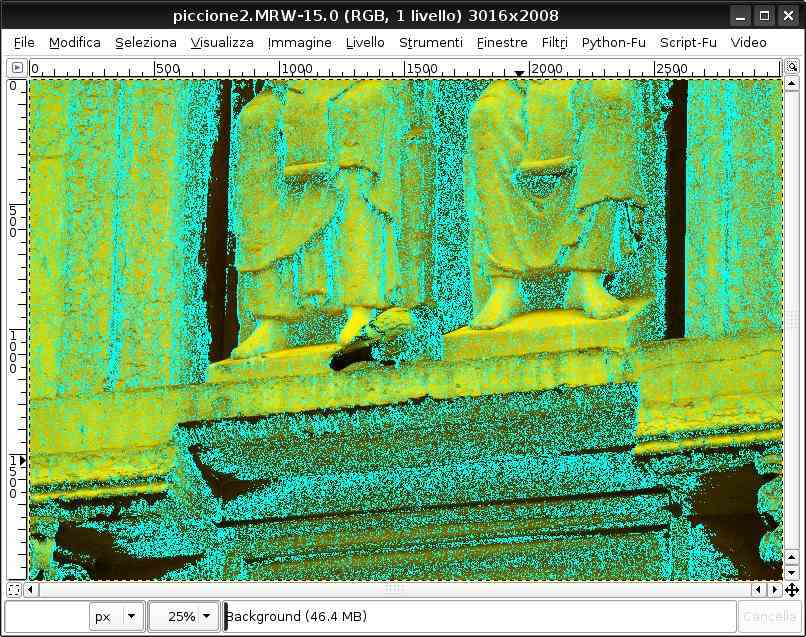Open the Python-Fu menu

coord(613,42)
